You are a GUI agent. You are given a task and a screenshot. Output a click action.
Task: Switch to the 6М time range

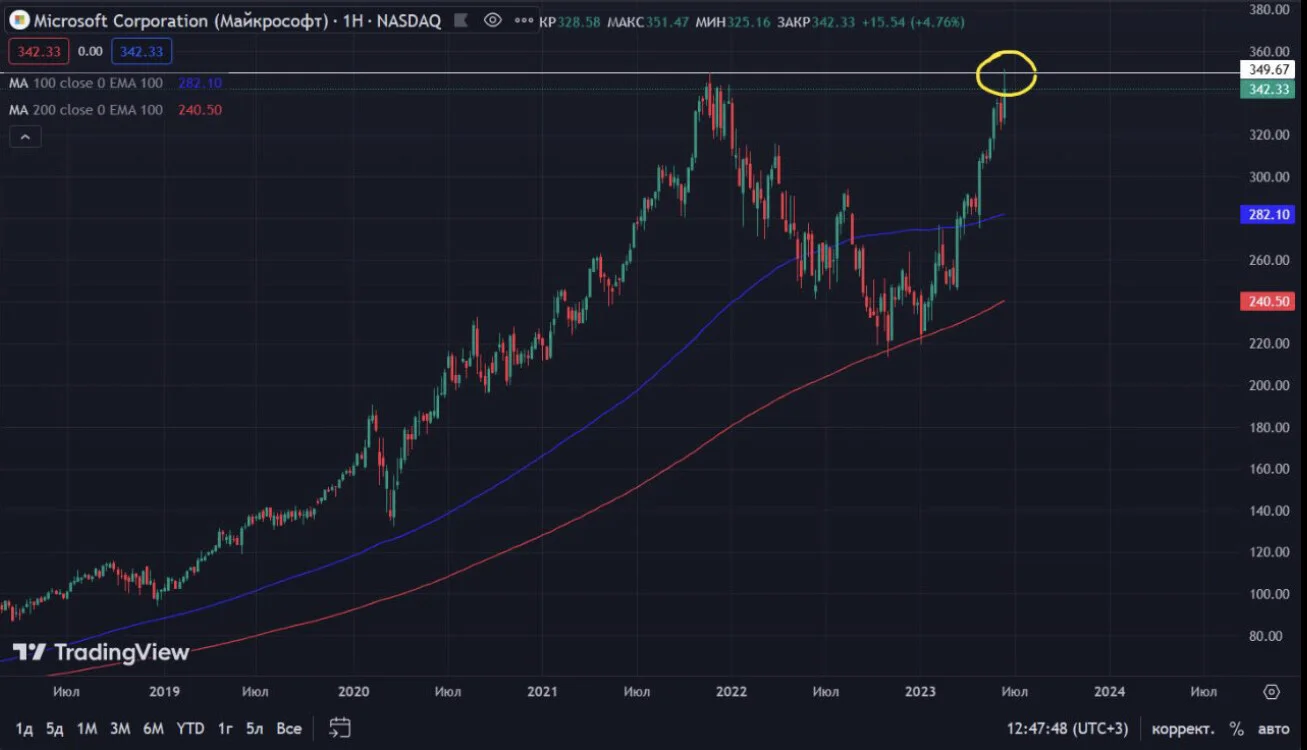point(153,728)
